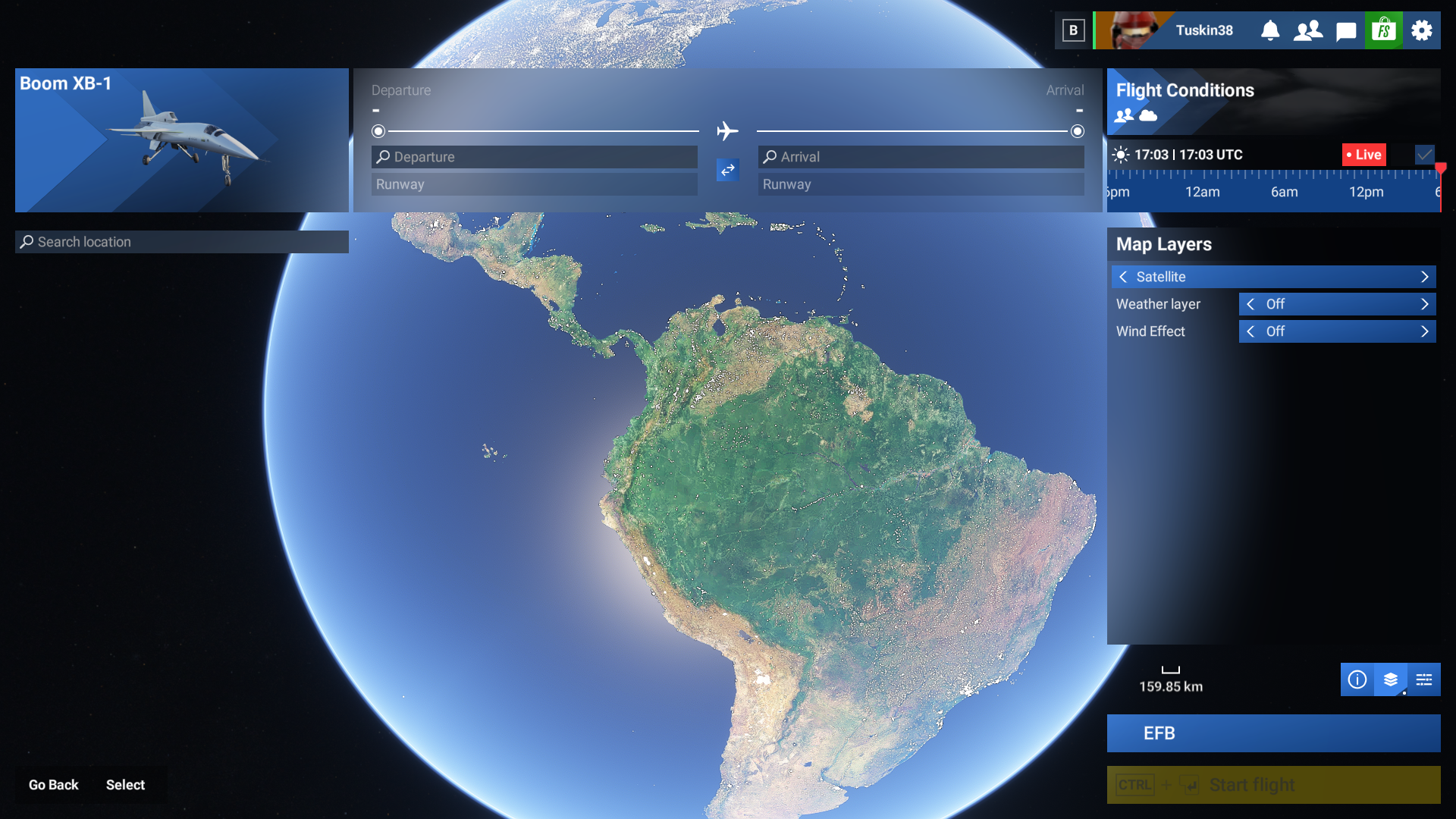The height and width of the screenshot is (819, 1456).
Task: Open the EFB button
Action: pyautogui.click(x=1272, y=733)
